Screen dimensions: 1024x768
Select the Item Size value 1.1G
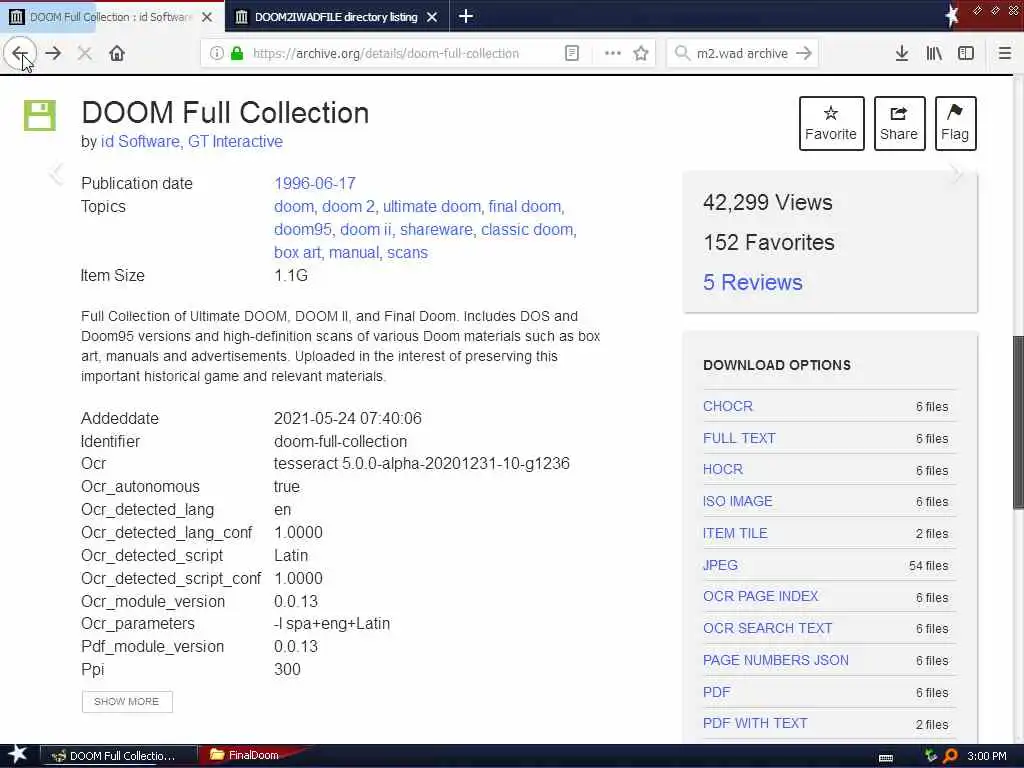pyautogui.click(x=291, y=276)
